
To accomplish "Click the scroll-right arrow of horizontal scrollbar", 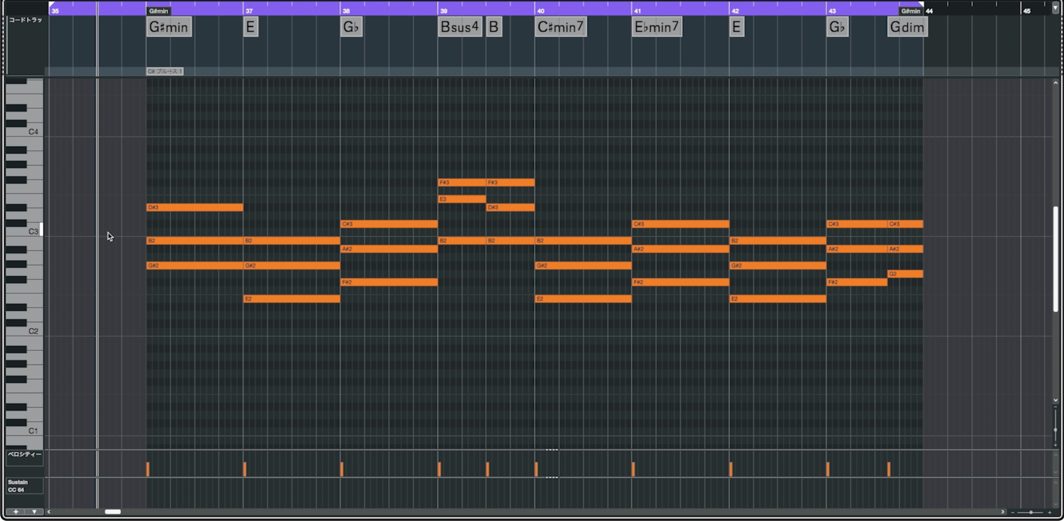I will click(1003, 512).
